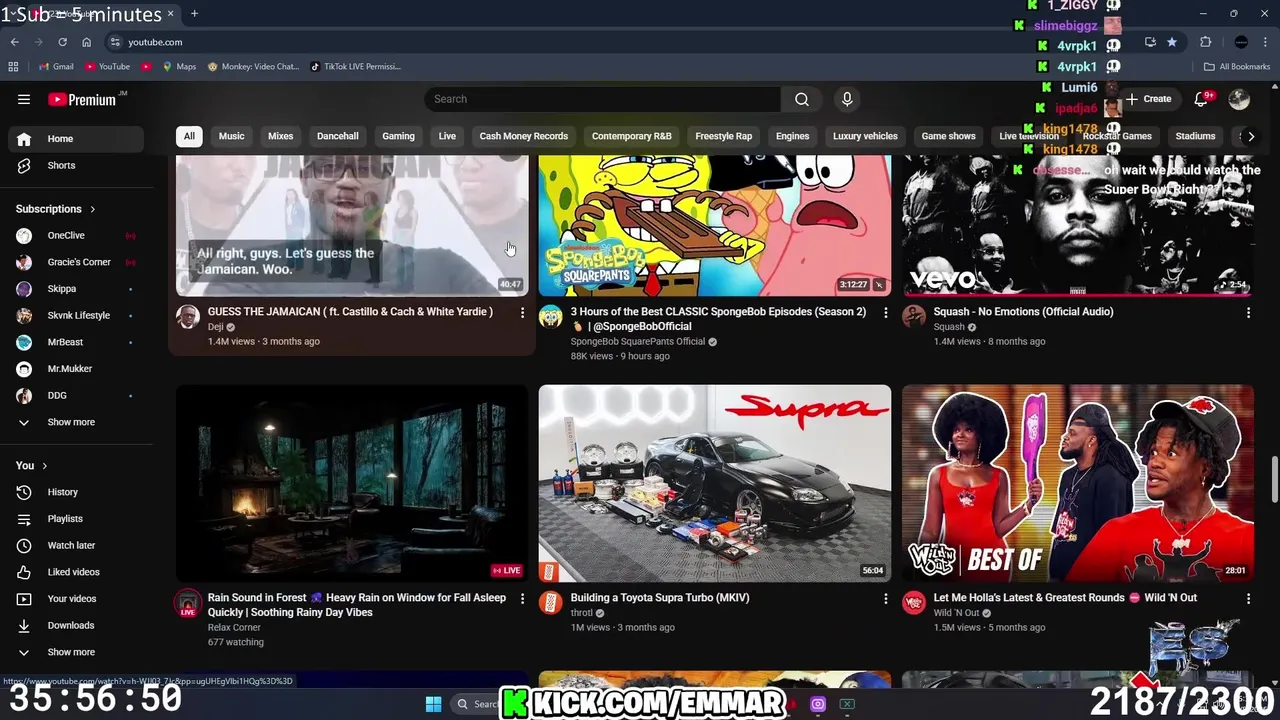Viewport: 1280px width, 720px height.
Task: Click the Home icon in sidebar
Action: pyautogui.click(x=24, y=139)
